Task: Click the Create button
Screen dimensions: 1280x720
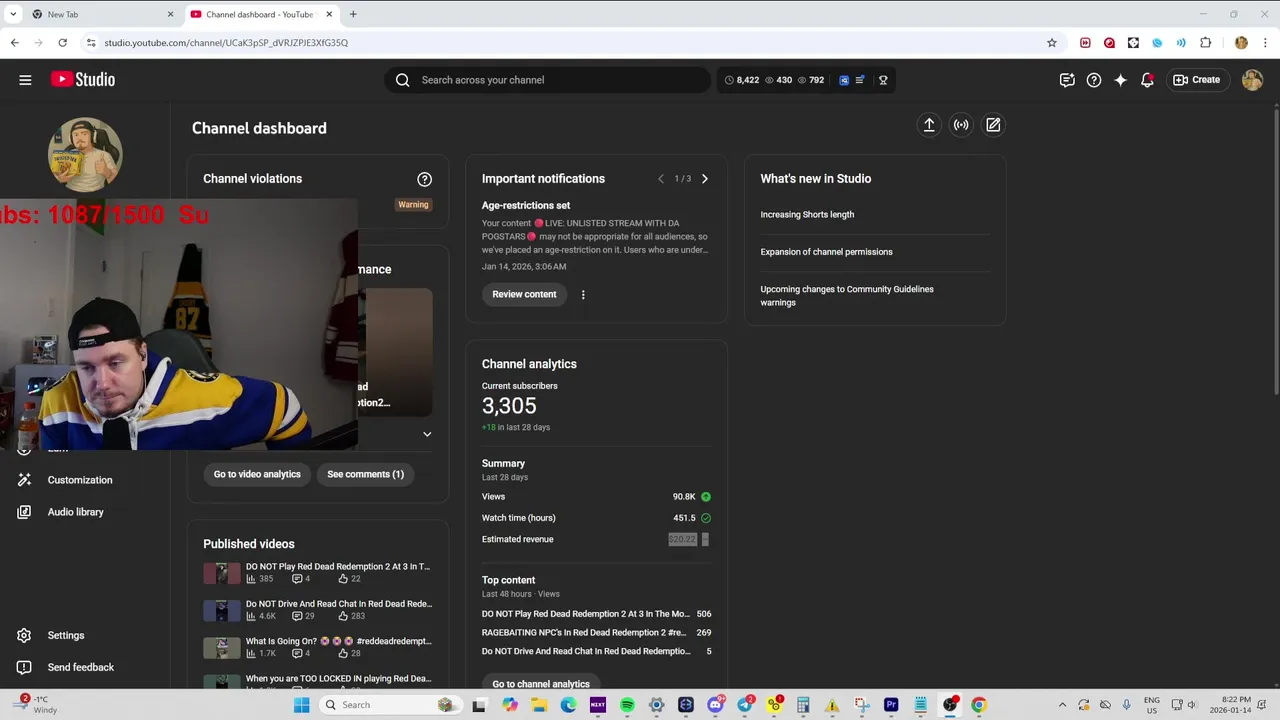Action: coord(1197,80)
